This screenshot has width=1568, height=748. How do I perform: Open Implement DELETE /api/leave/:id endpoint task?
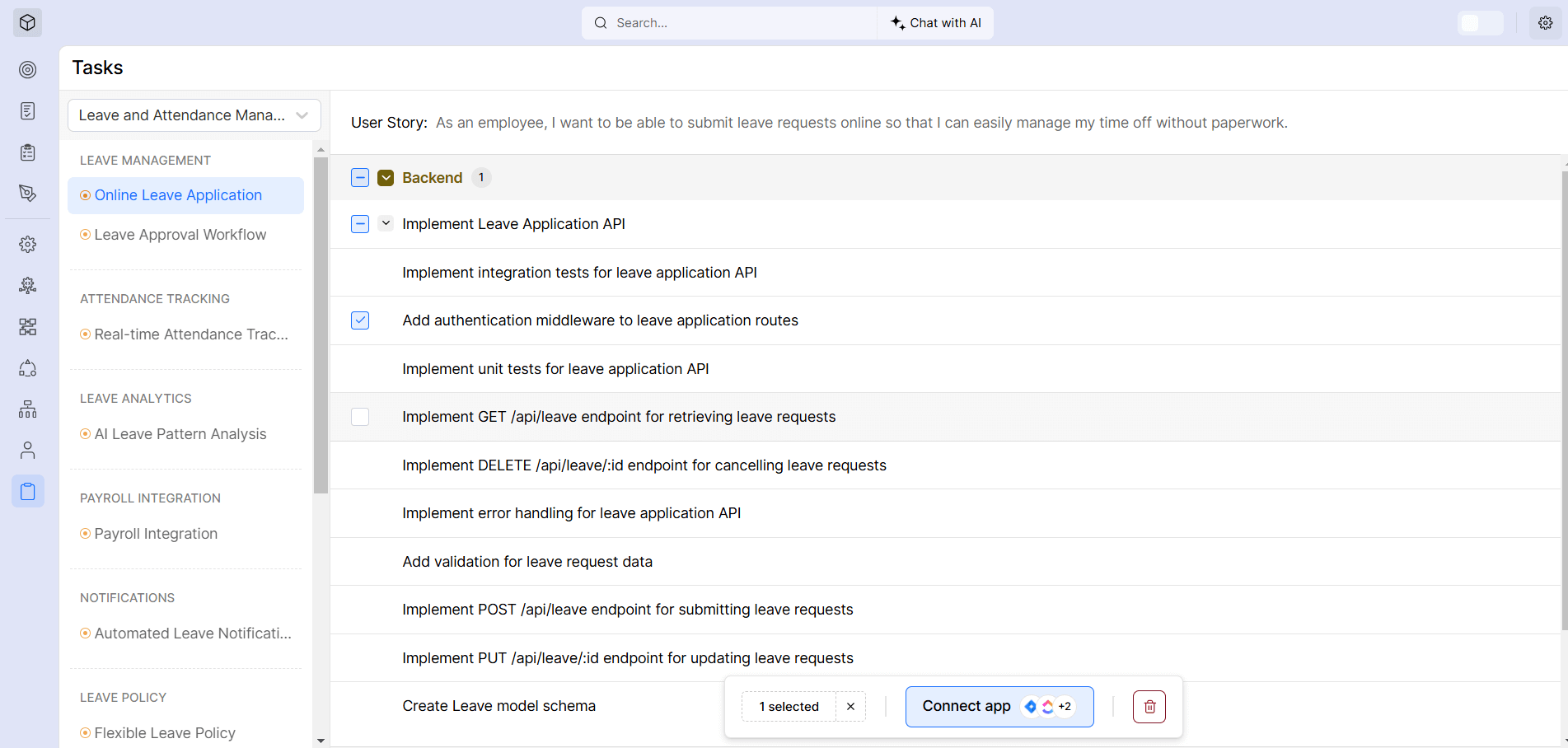(x=644, y=465)
